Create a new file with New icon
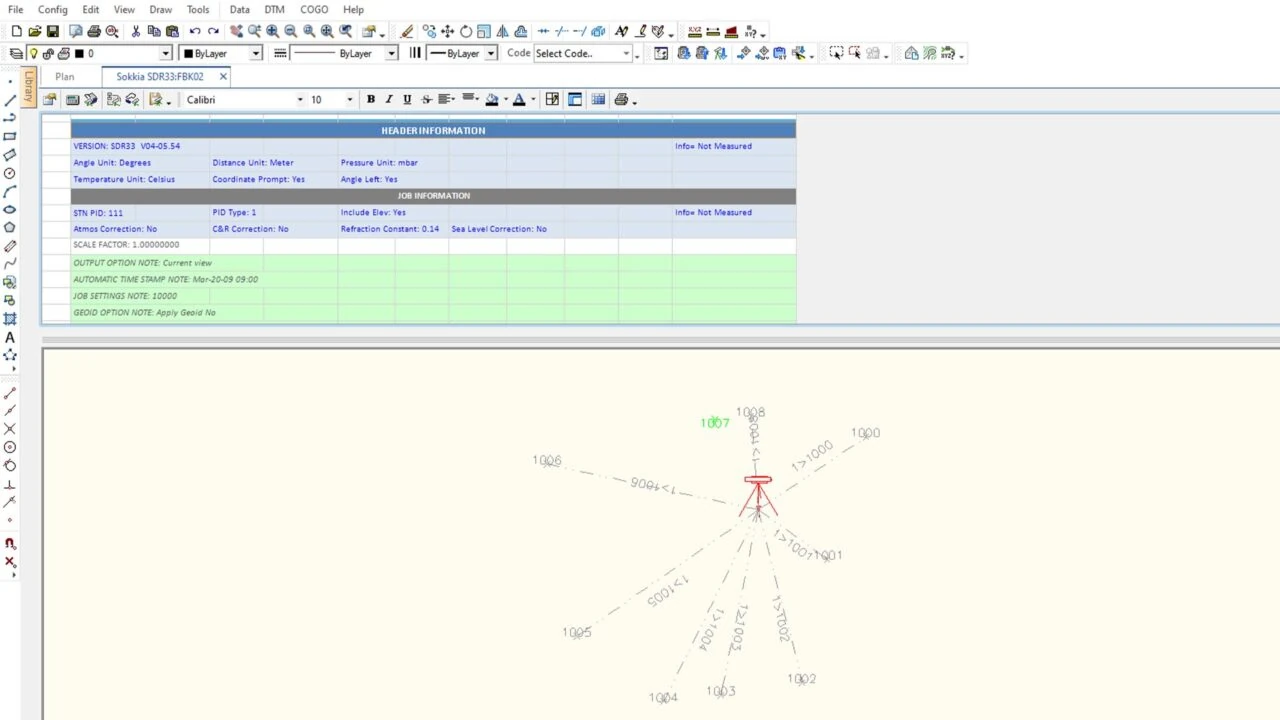 [16, 32]
